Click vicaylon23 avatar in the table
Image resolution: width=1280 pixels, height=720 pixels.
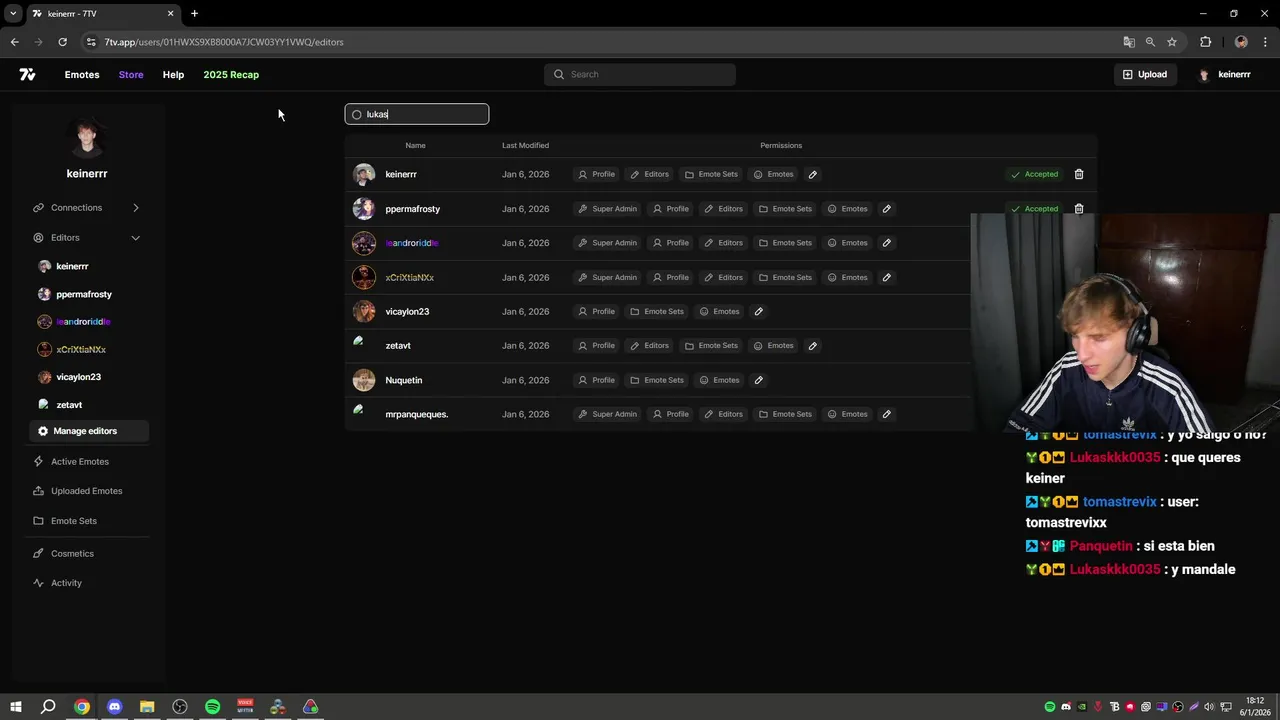pos(364,311)
